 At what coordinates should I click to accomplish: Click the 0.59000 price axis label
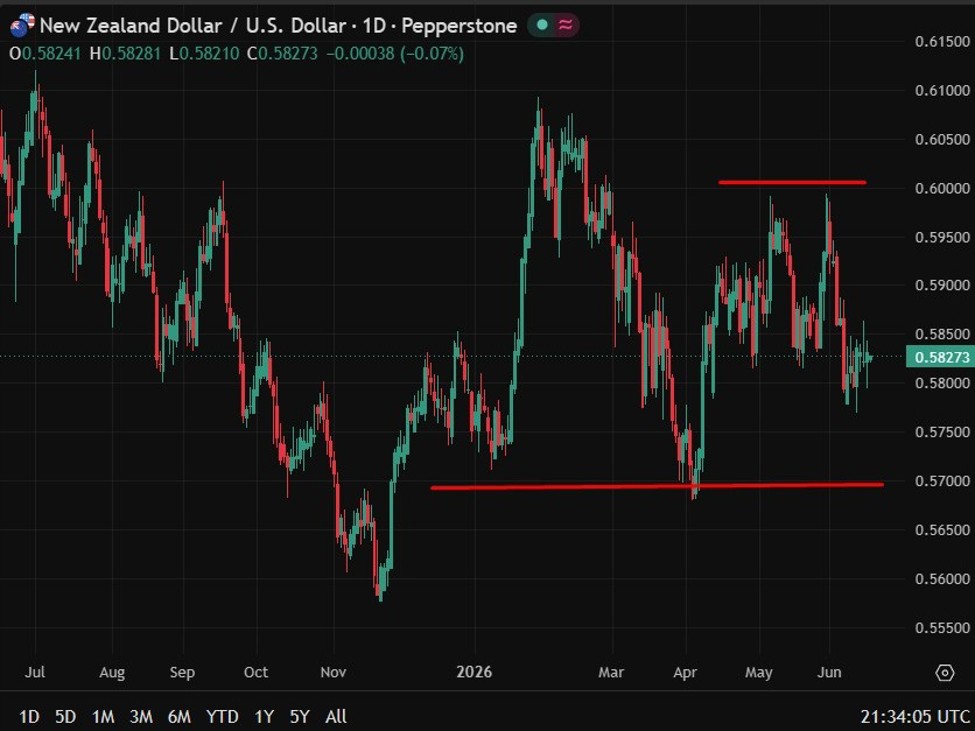(x=942, y=285)
